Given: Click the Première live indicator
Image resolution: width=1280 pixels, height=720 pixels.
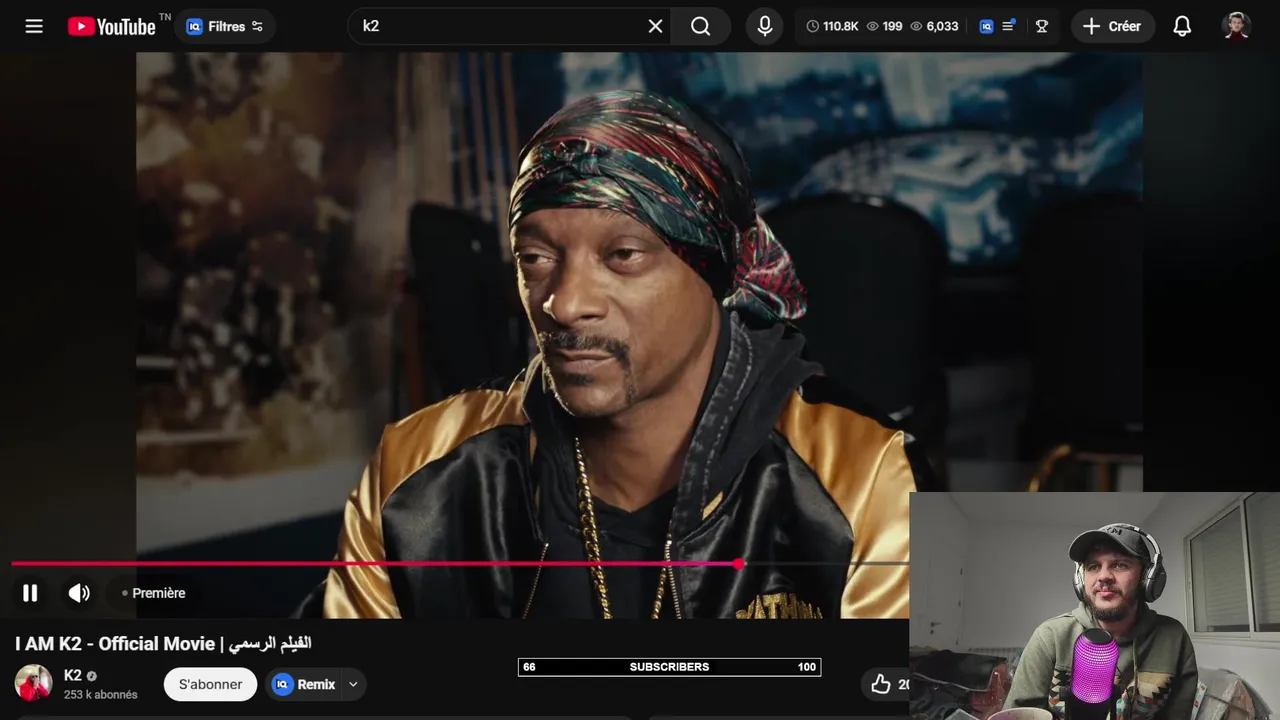Looking at the screenshot, I should coord(154,593).
